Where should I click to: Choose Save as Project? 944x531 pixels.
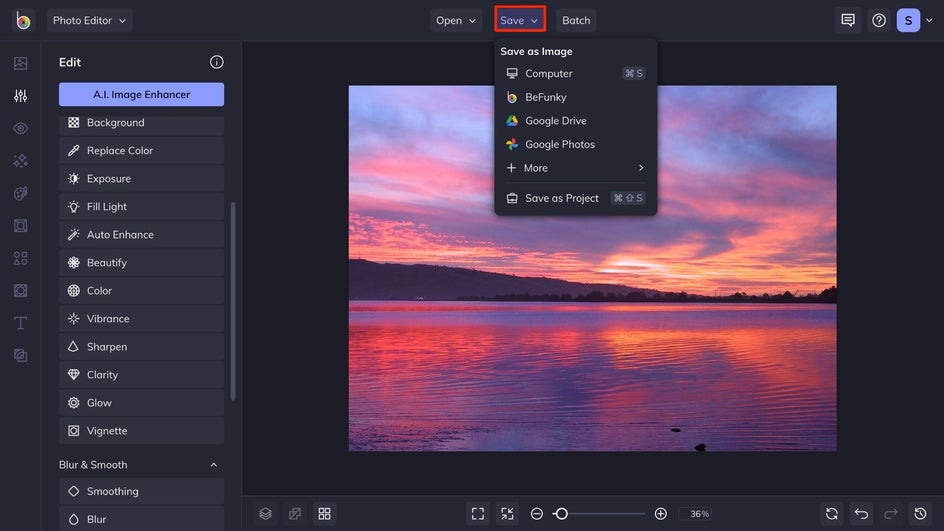coord(576,198)
